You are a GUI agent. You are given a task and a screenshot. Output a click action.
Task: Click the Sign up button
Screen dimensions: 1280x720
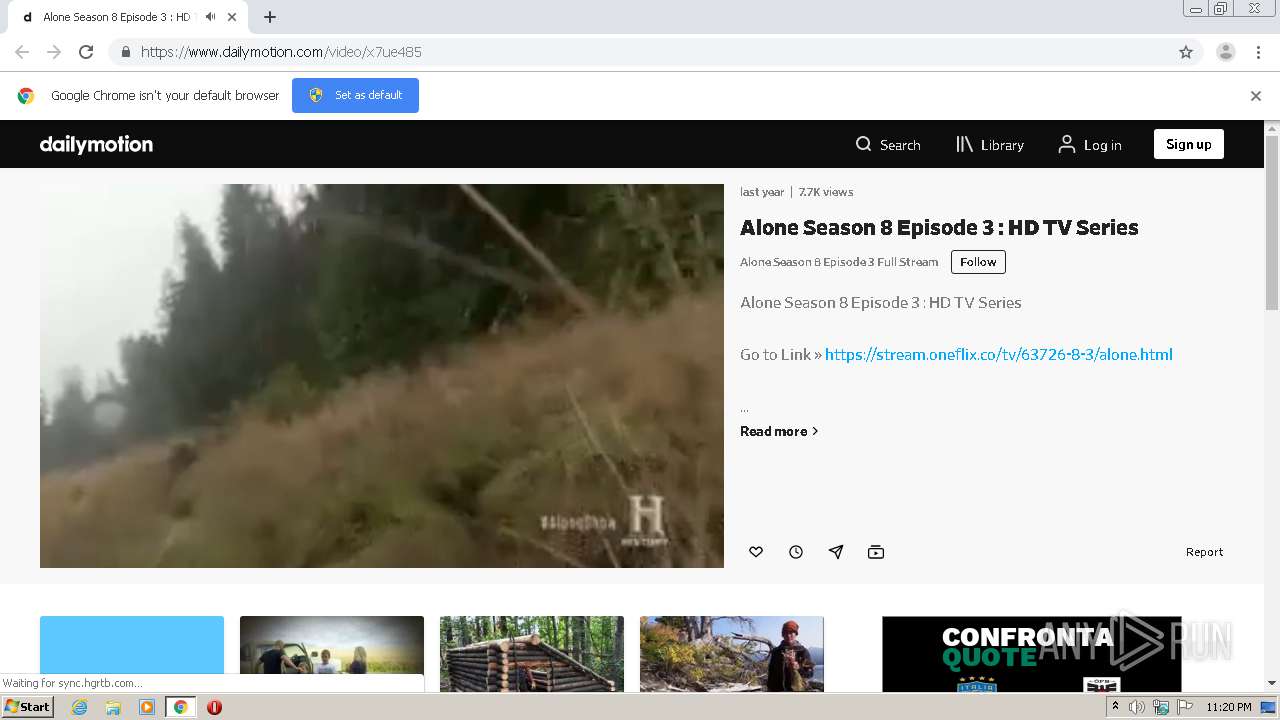1188,144
